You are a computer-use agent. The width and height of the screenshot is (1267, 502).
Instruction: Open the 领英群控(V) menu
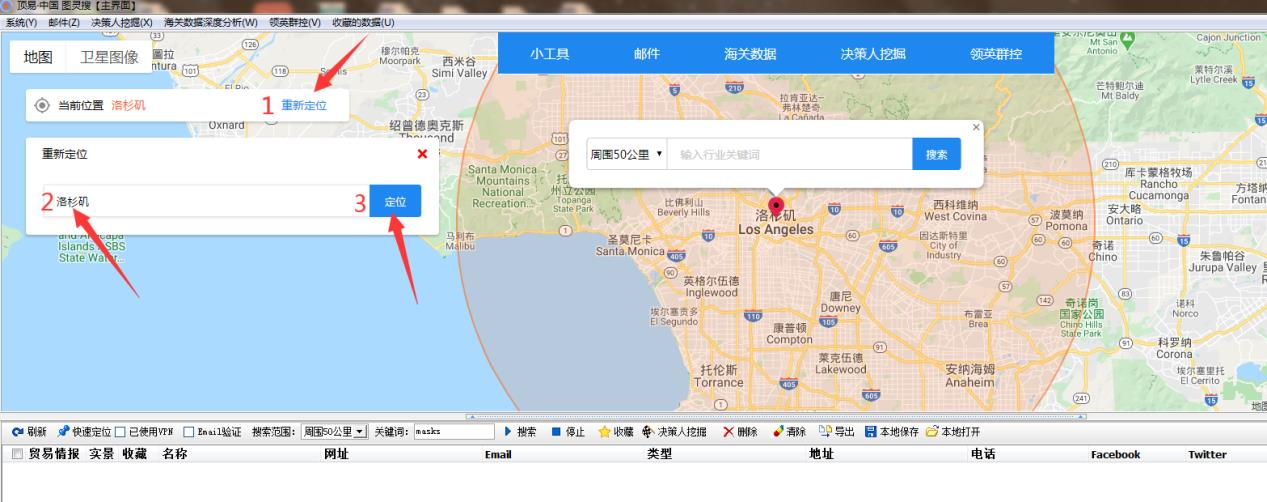[295, 22]
